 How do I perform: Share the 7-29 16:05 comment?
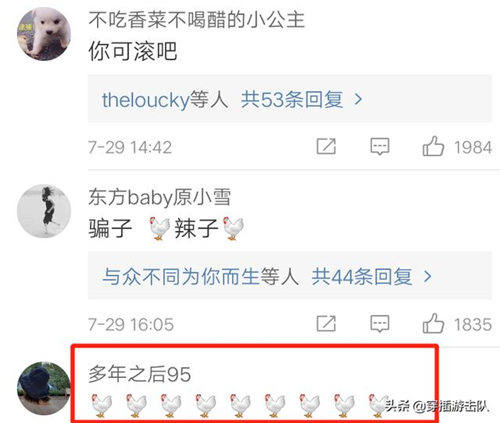[x=326, y=323]
